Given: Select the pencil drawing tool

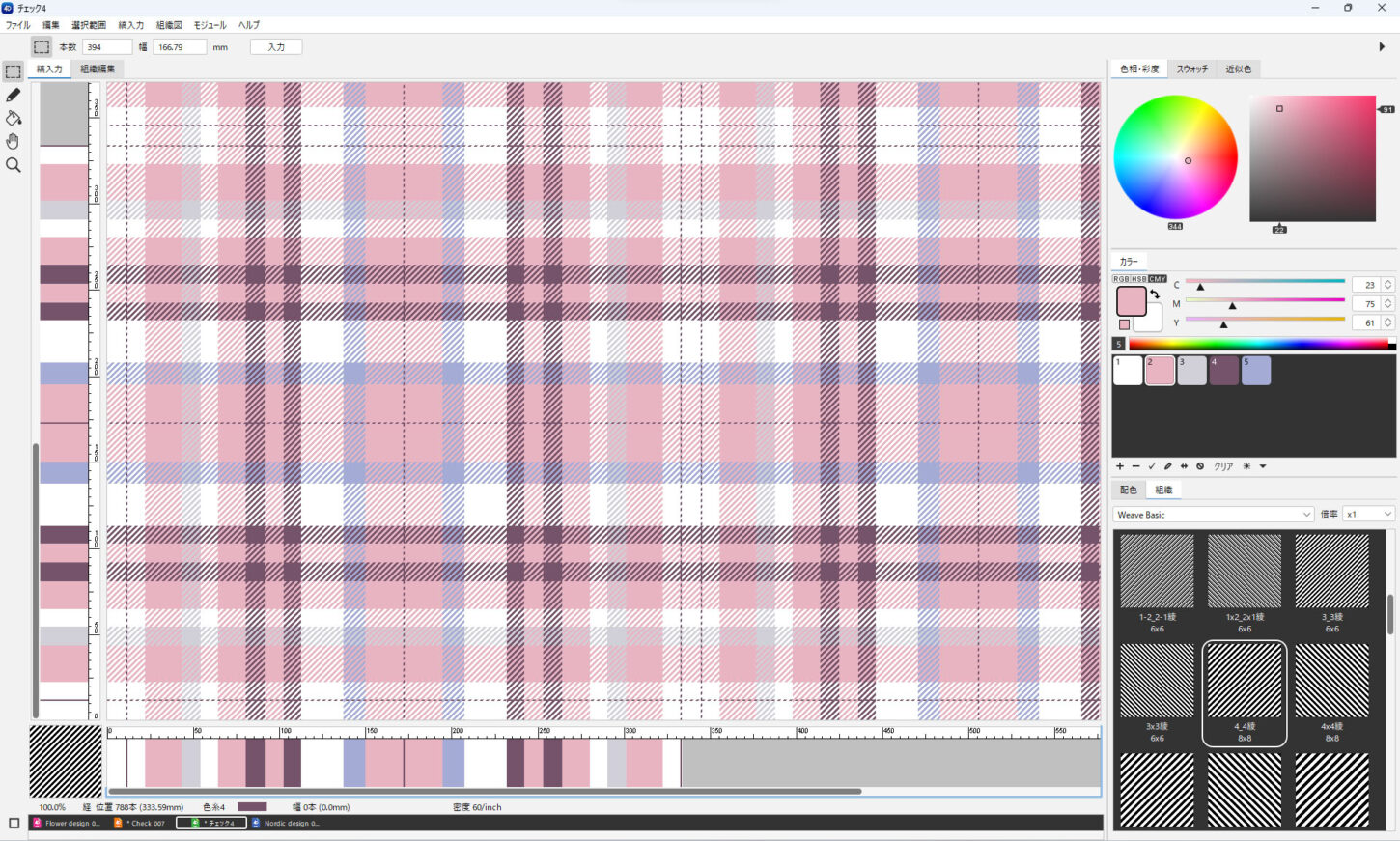Looking at the screenshot, I should 13,95.
